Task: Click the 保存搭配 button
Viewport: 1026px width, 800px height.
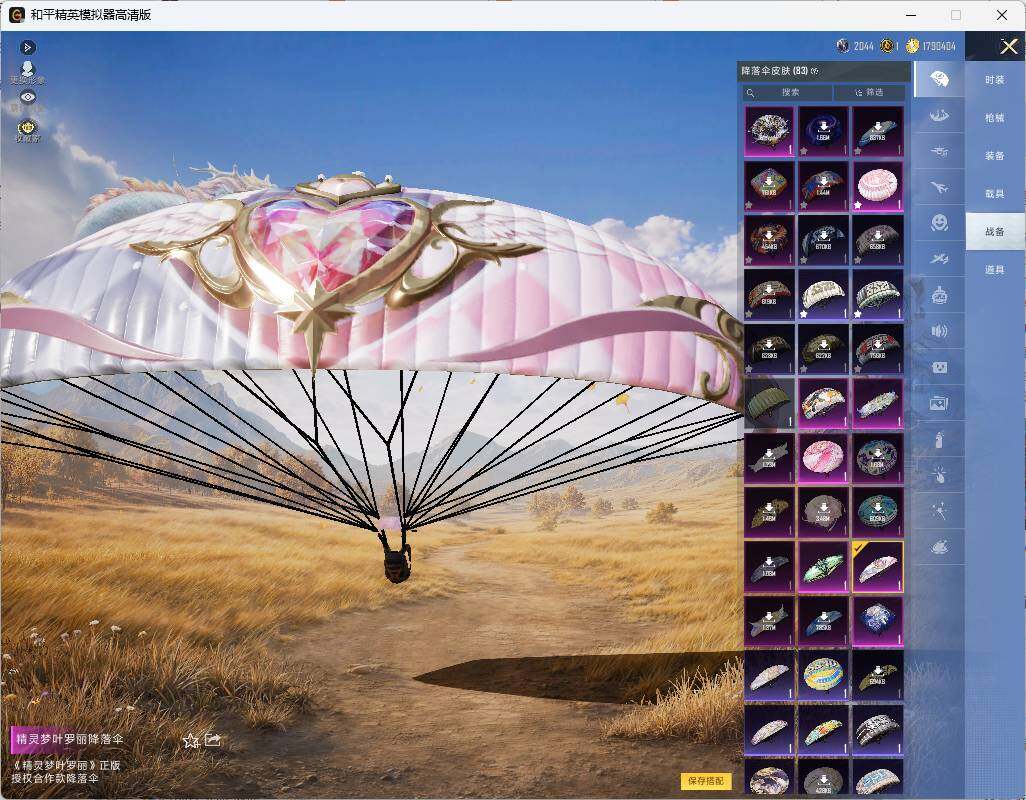Action: [706, 780]
